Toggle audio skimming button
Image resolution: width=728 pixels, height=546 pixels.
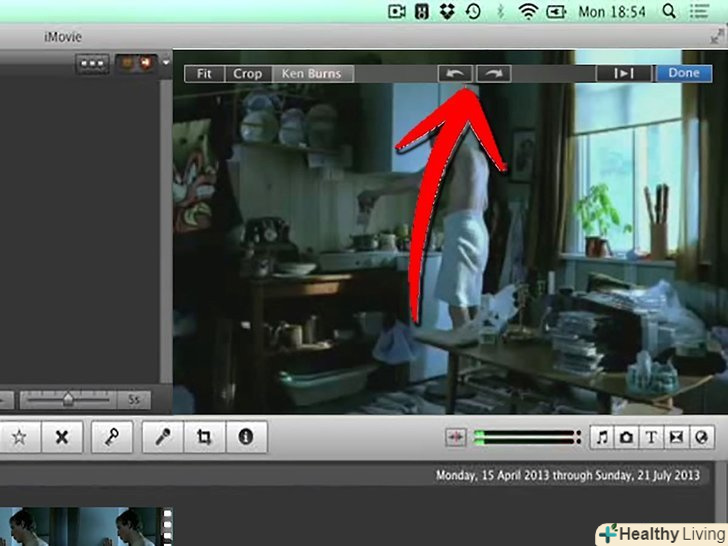pos(455,437)
